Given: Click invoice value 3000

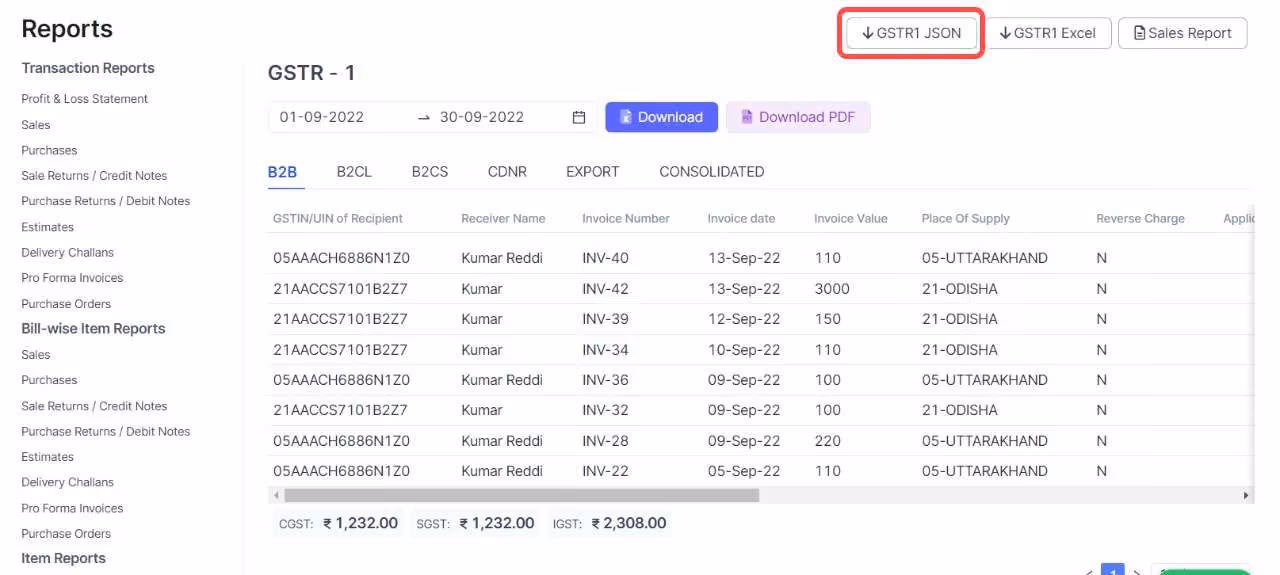Looking at the screenshot, I should tap(832, 289).
